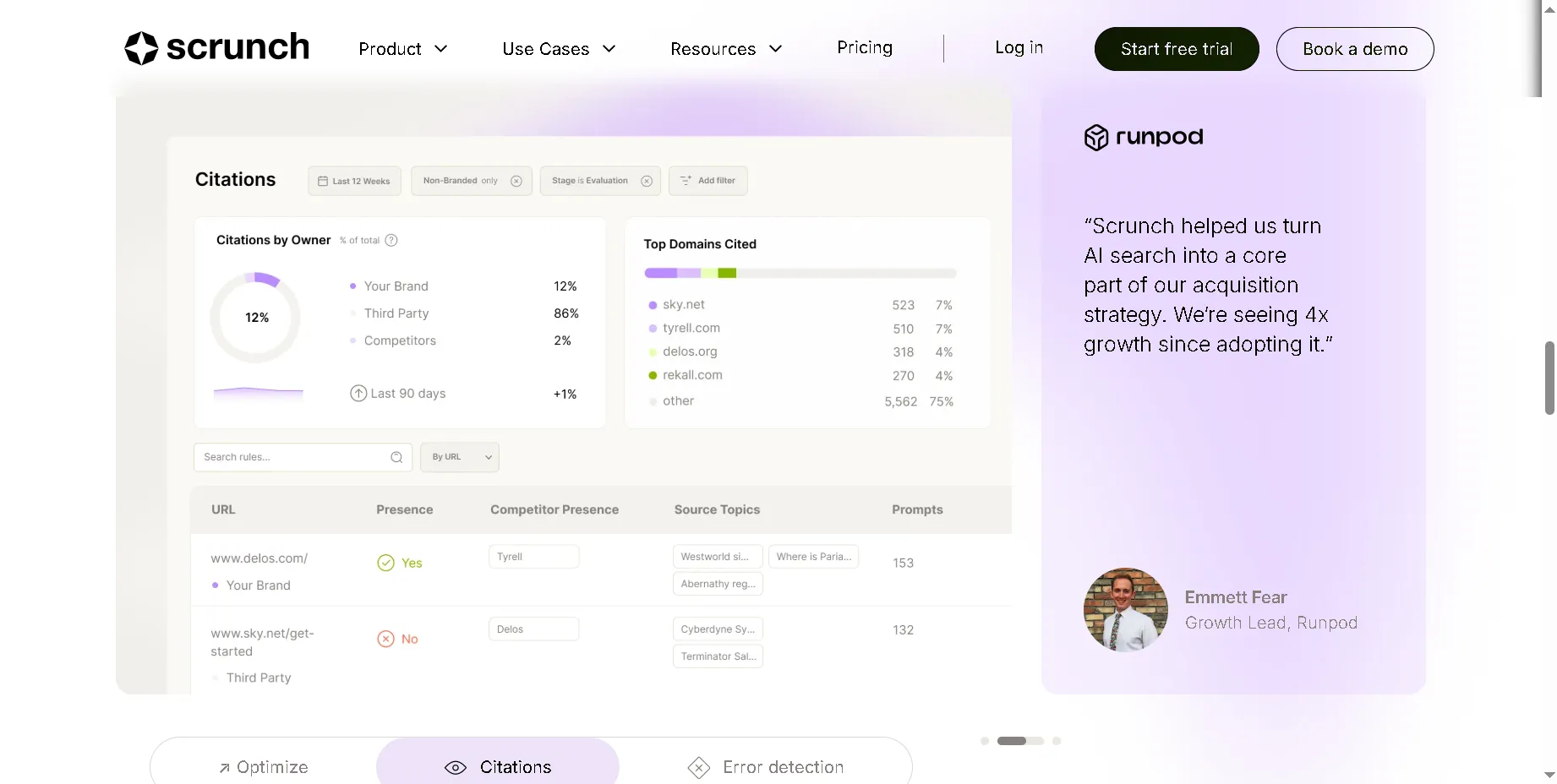Screen dimensions: 1557x784
Task: Click Book a demo button
Action: pos(1355,49)
